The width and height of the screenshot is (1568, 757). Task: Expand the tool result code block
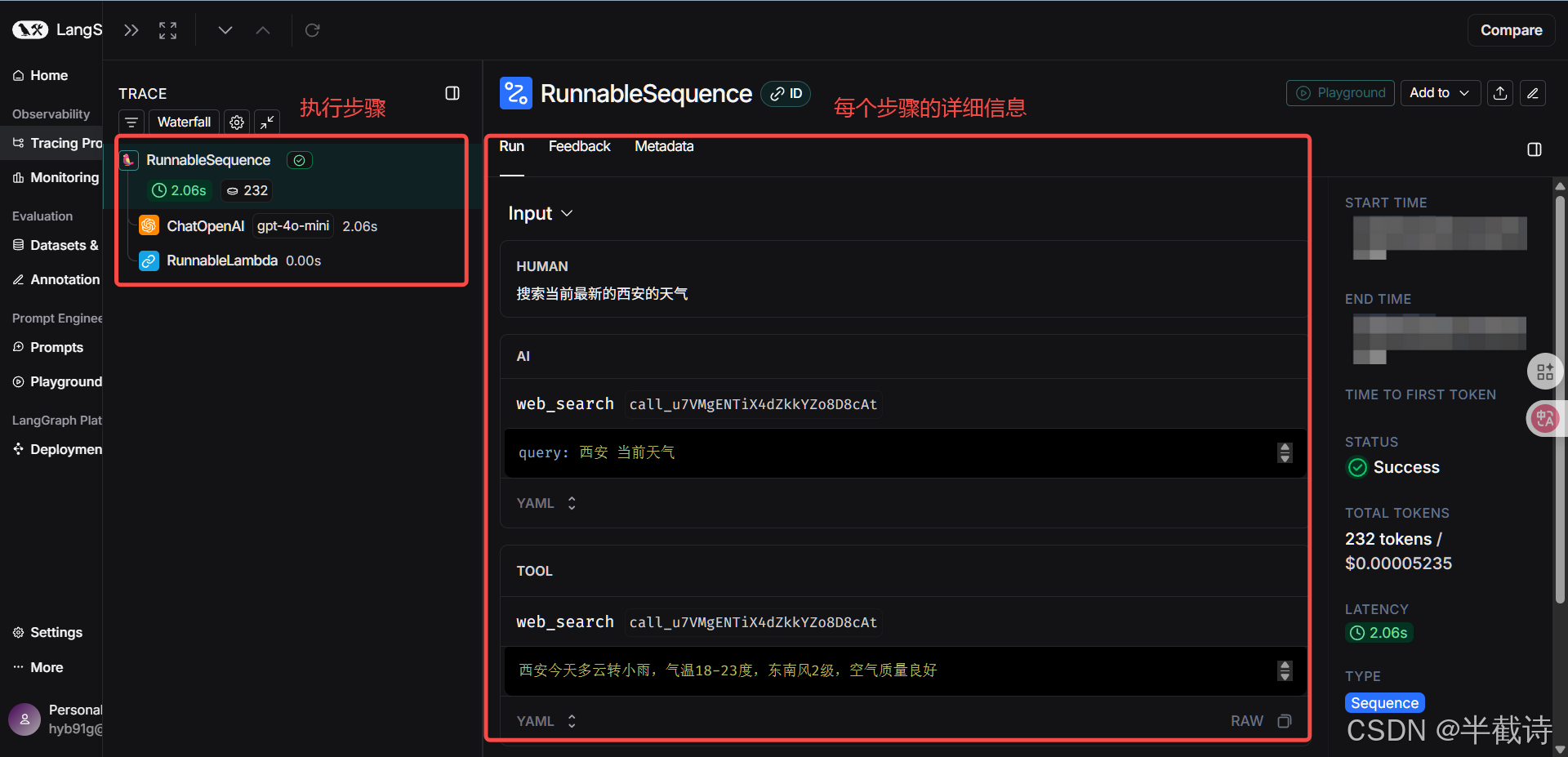point(1285,670)
